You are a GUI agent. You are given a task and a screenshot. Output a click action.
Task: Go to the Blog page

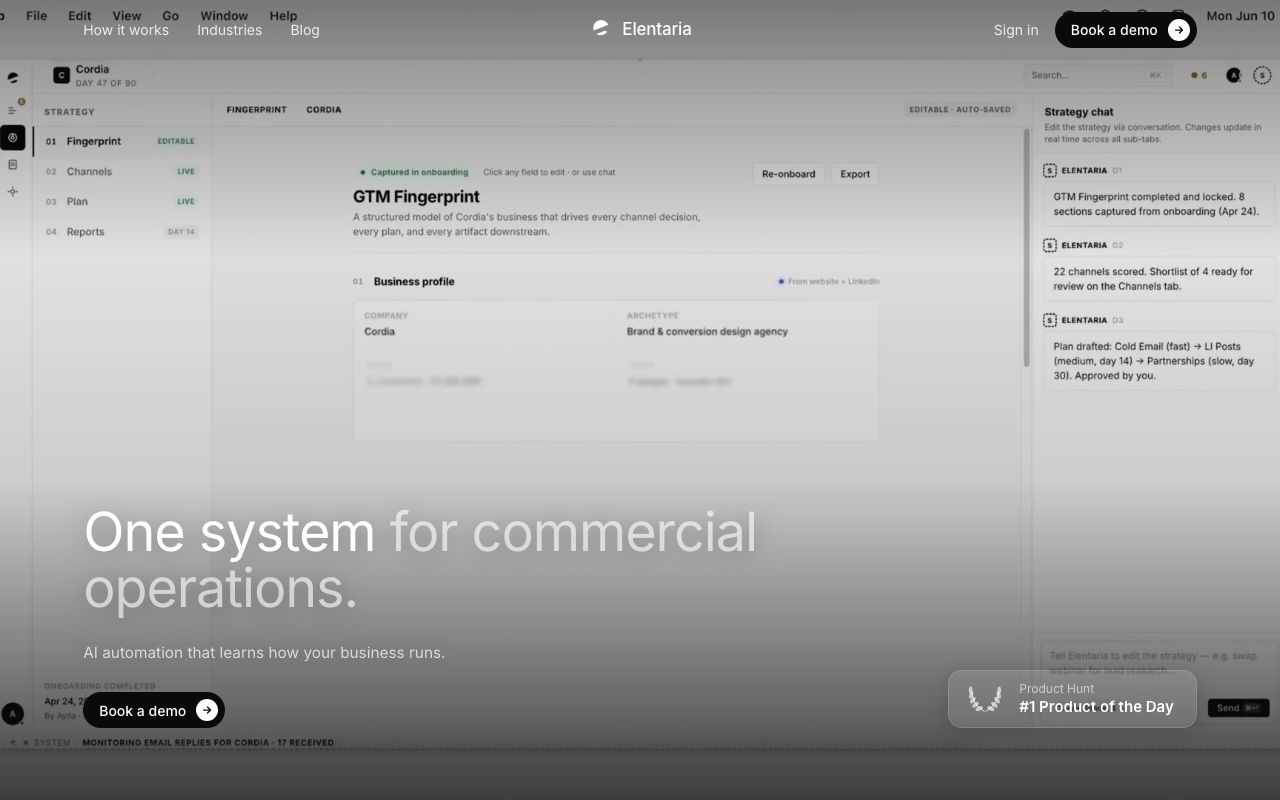coord(305,30)
